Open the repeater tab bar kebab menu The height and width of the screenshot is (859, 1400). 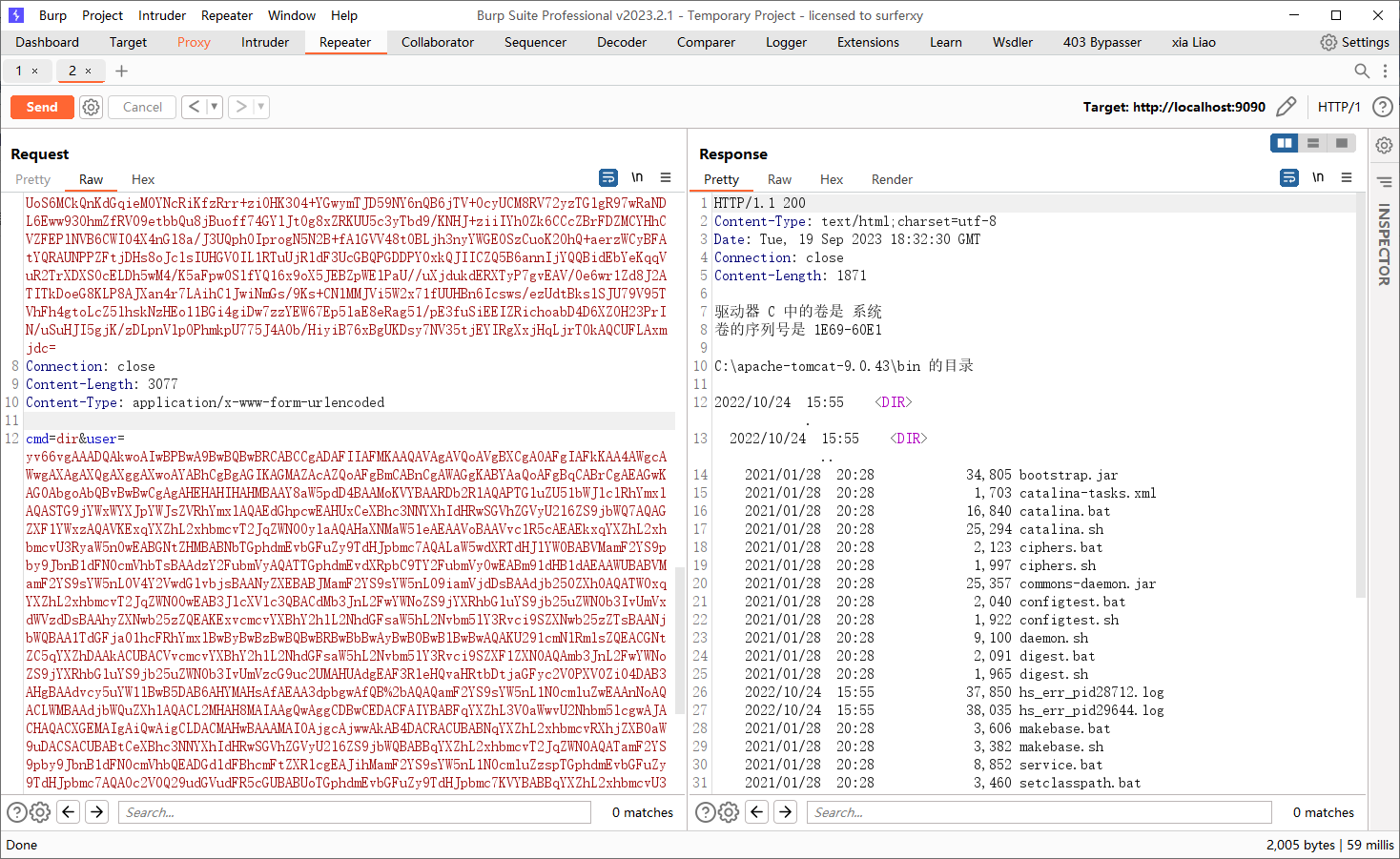coord(1386,71)
